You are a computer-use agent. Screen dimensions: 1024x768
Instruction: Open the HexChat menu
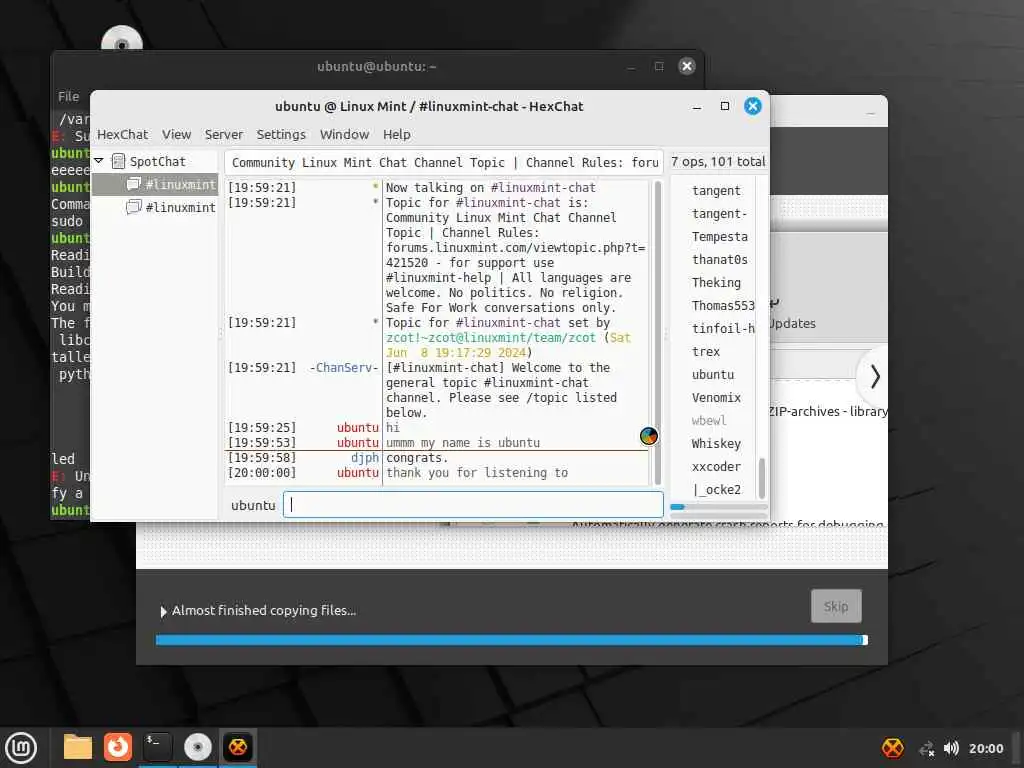[123, 135]
